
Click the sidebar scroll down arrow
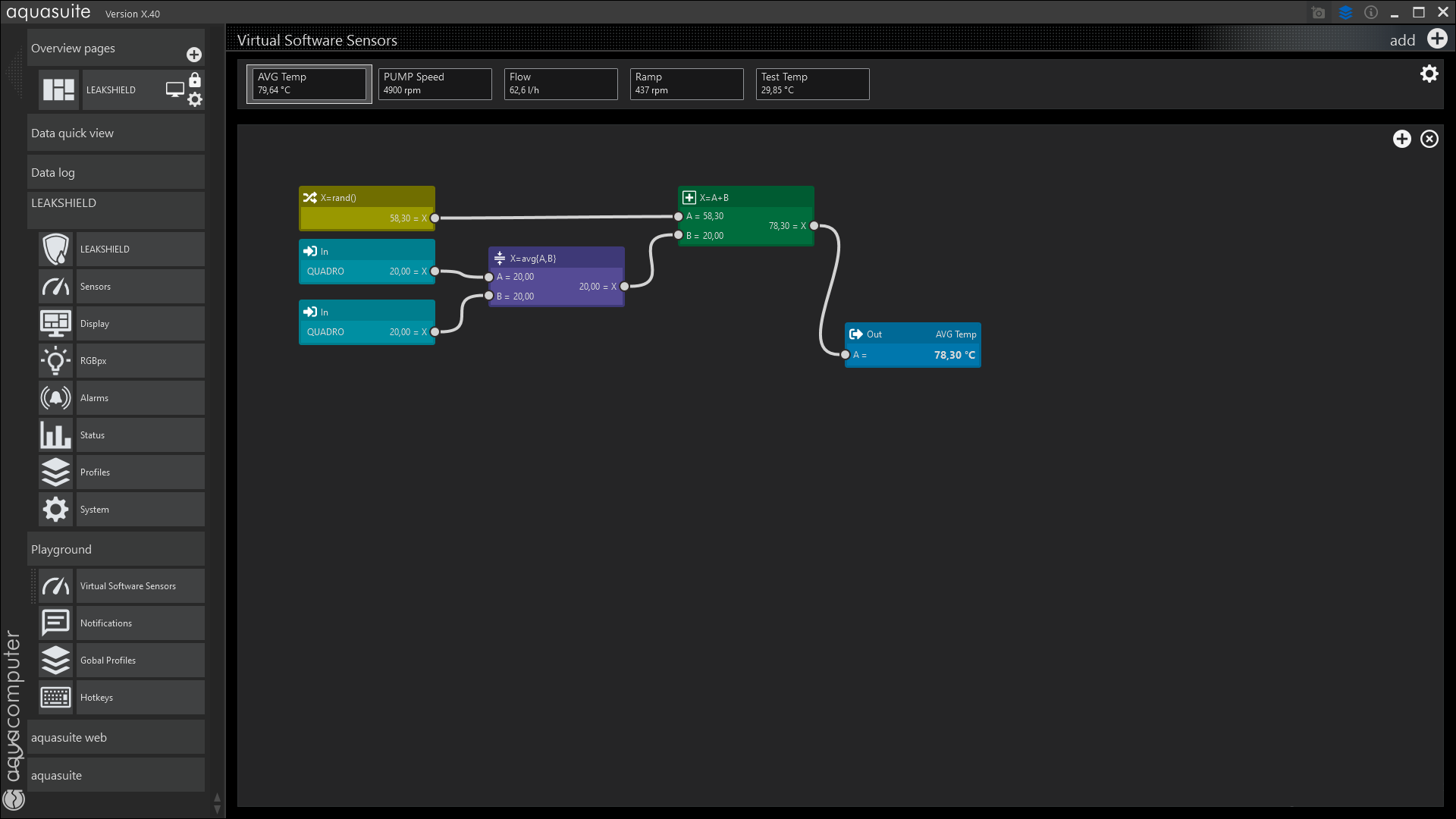[x=217, y=809]
